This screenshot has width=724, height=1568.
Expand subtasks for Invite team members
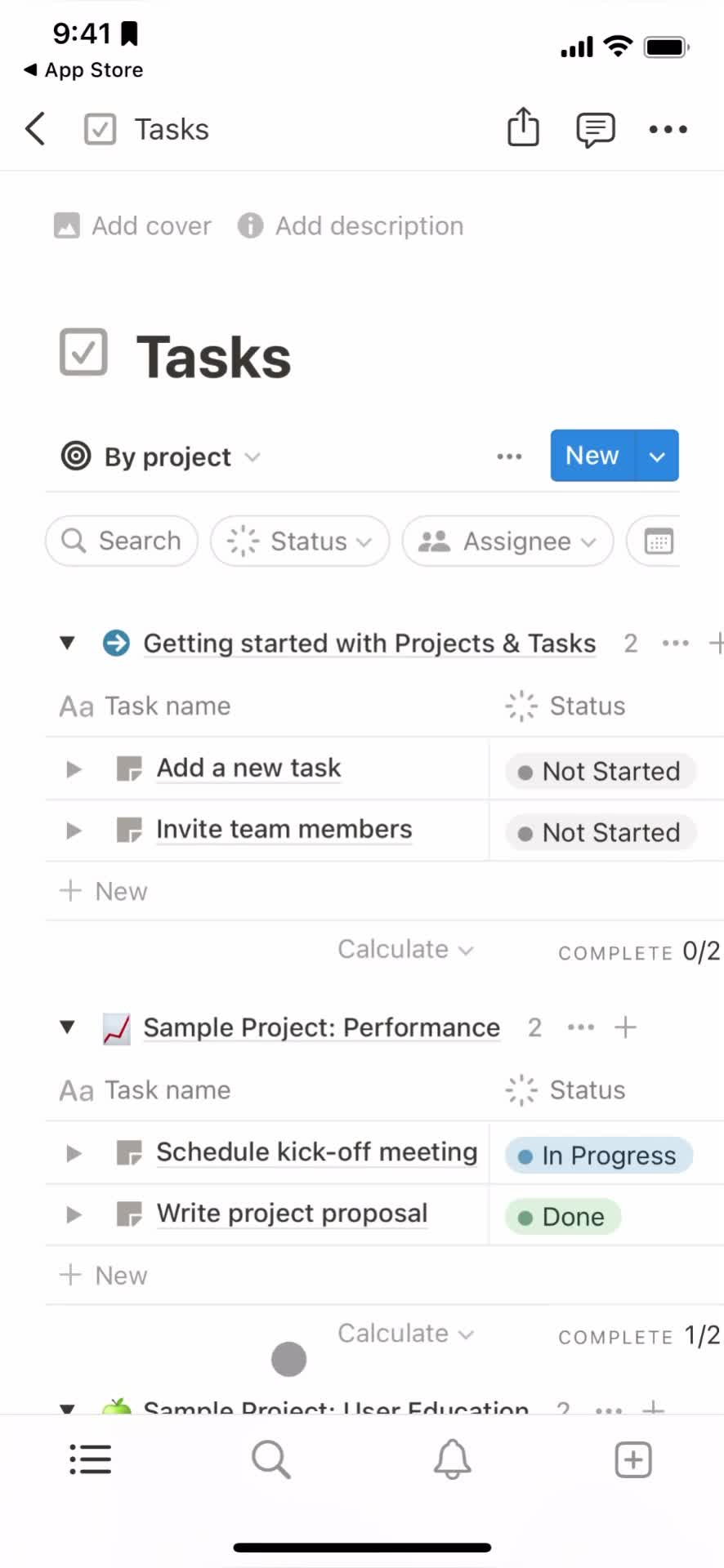click(x=73, y=830)
